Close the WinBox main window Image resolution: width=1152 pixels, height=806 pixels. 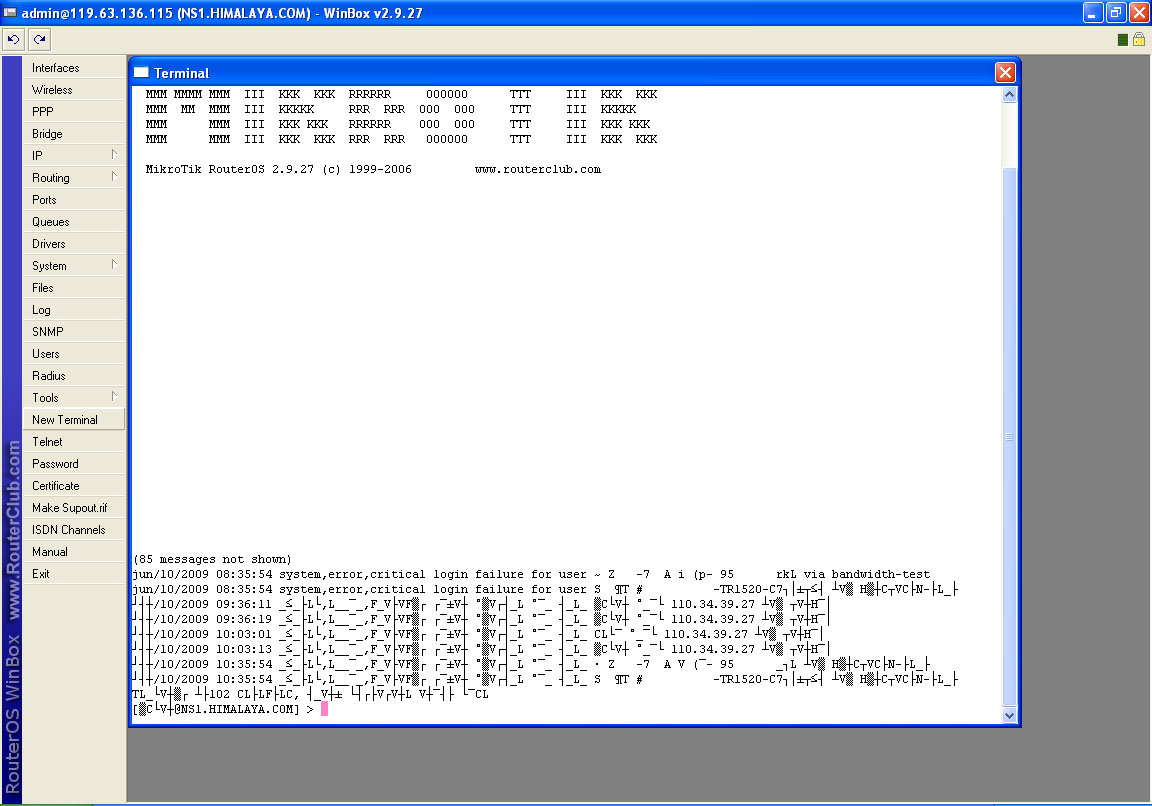(x=1139, y=12)
